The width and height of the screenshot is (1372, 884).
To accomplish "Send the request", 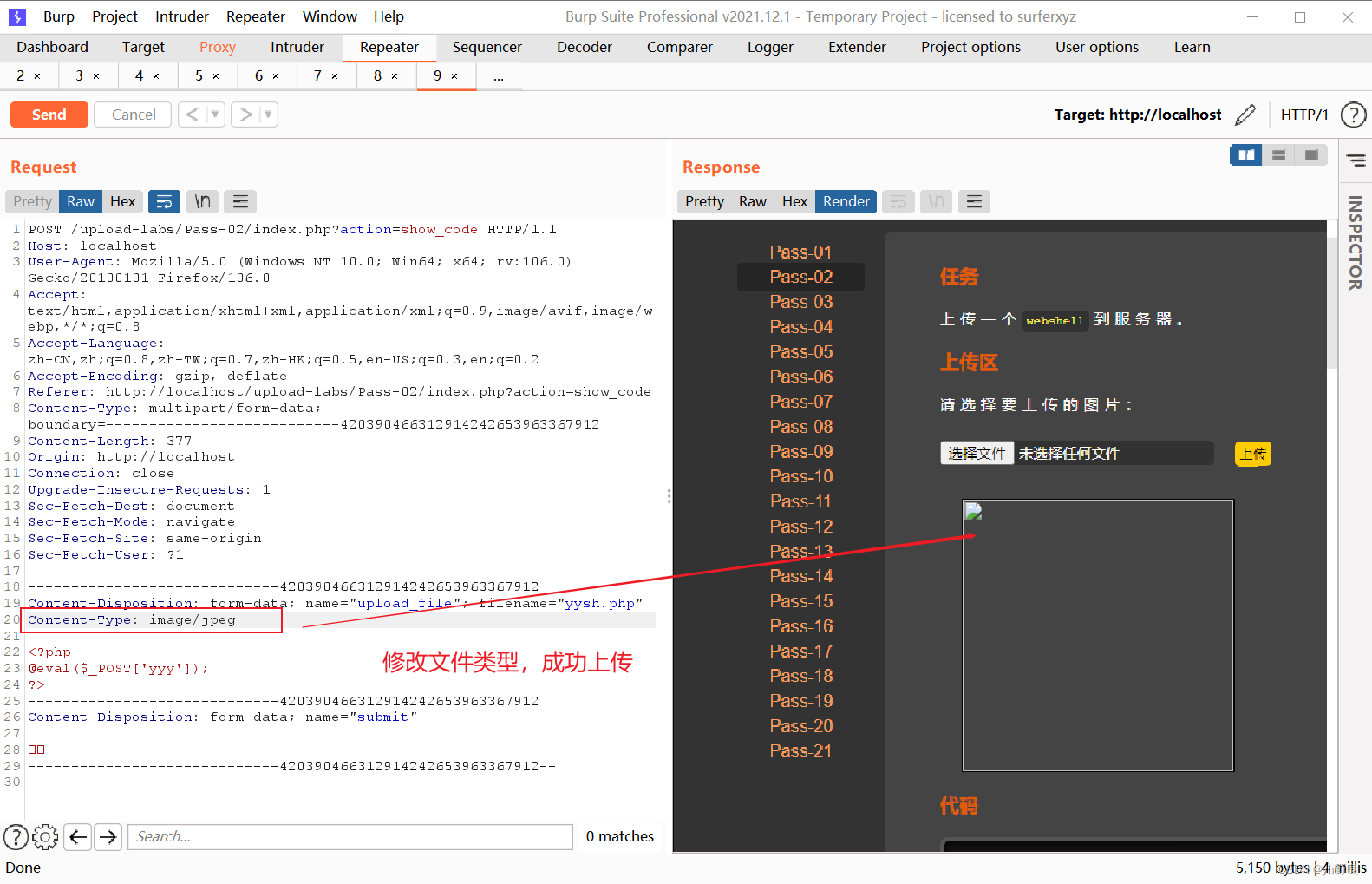I will pos(49,115).
